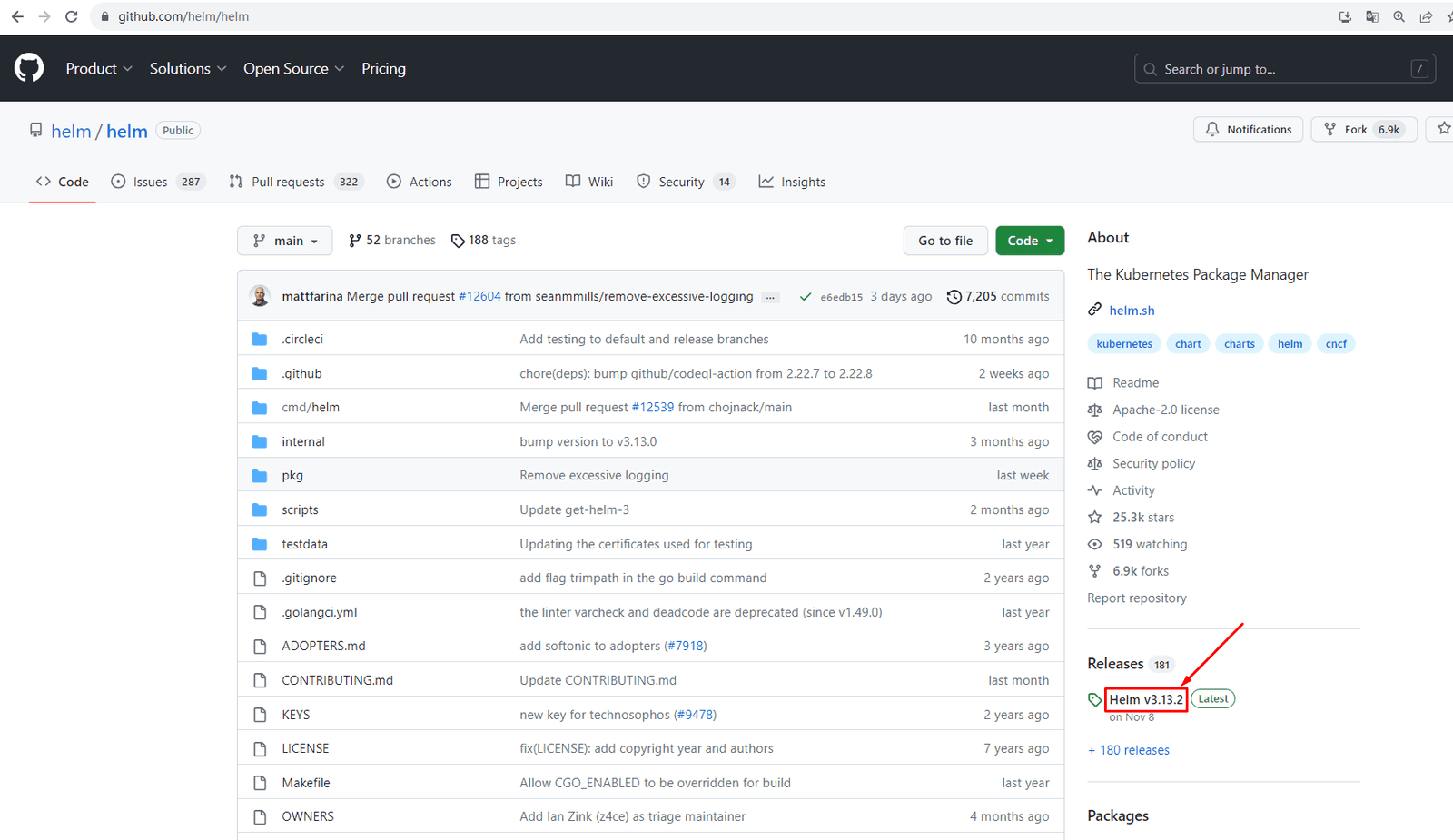Expand the commit message ellipsis

click(x=770, y=297)
